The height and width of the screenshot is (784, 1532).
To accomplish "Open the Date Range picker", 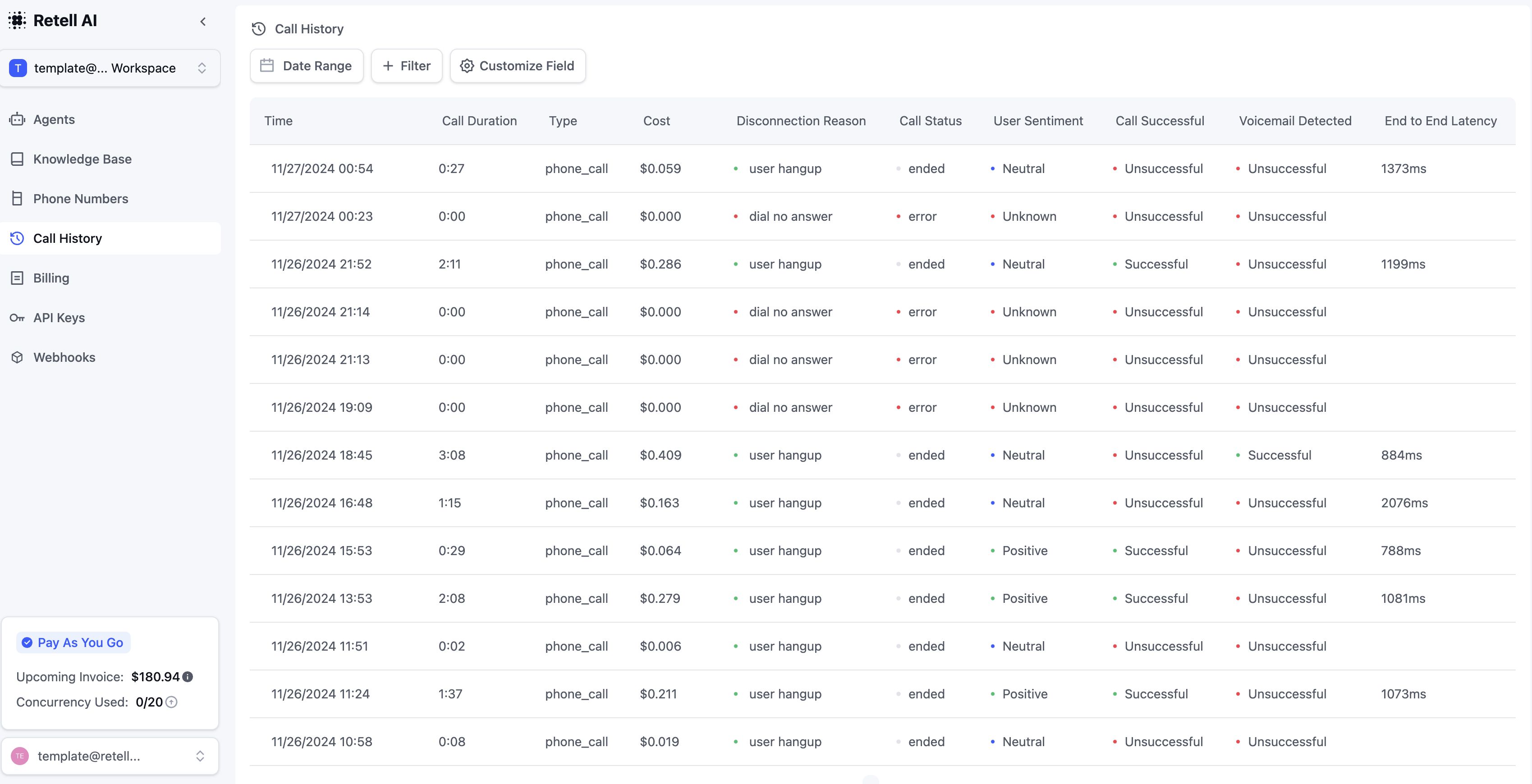I will 306,66.
